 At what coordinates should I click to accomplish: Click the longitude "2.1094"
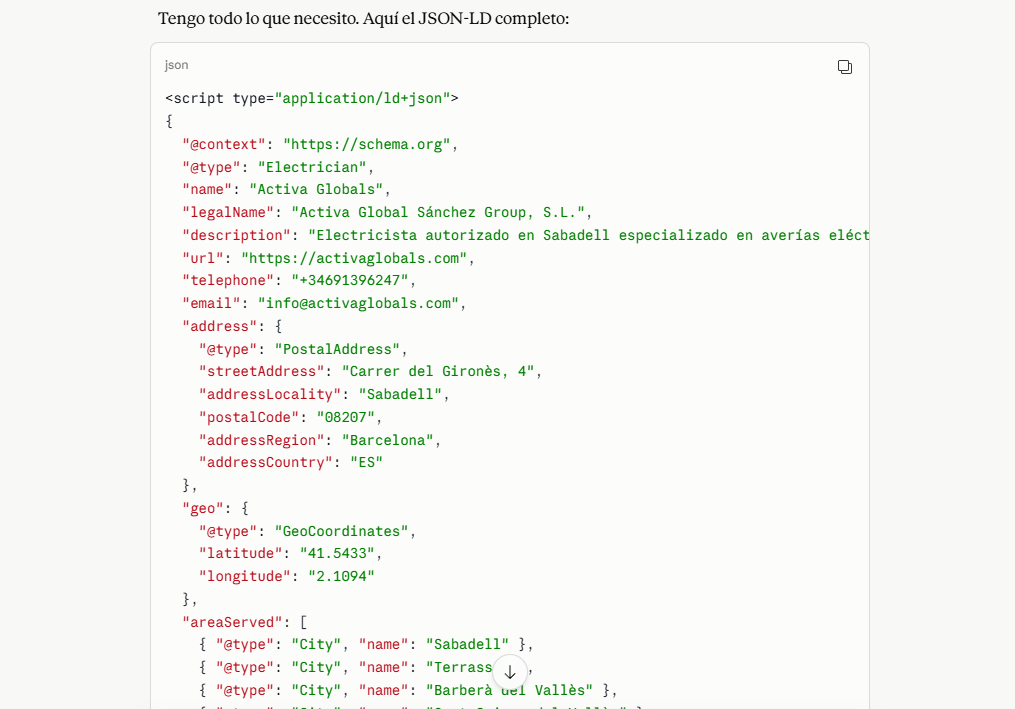pyautogui.click(x=342, y=576)
